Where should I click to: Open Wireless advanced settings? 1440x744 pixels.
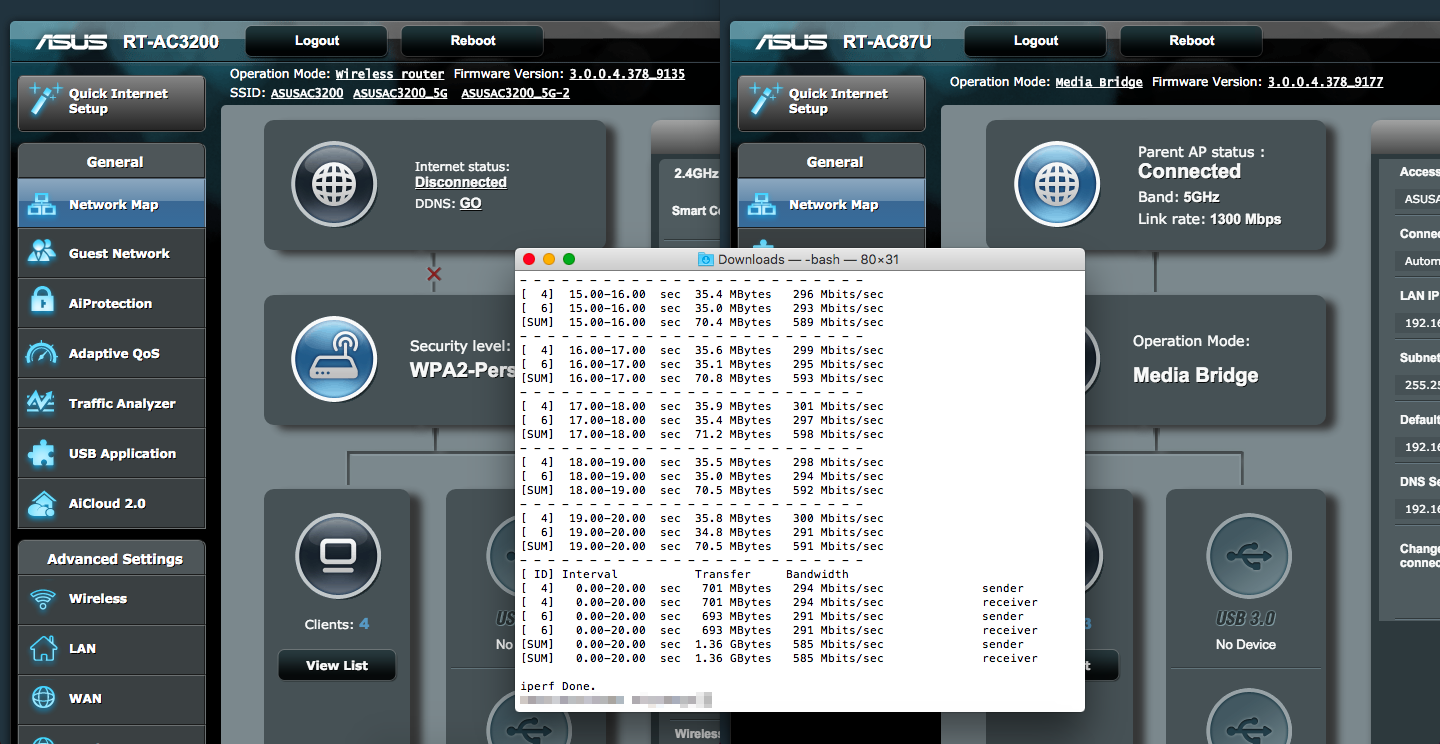click(98, 599)
